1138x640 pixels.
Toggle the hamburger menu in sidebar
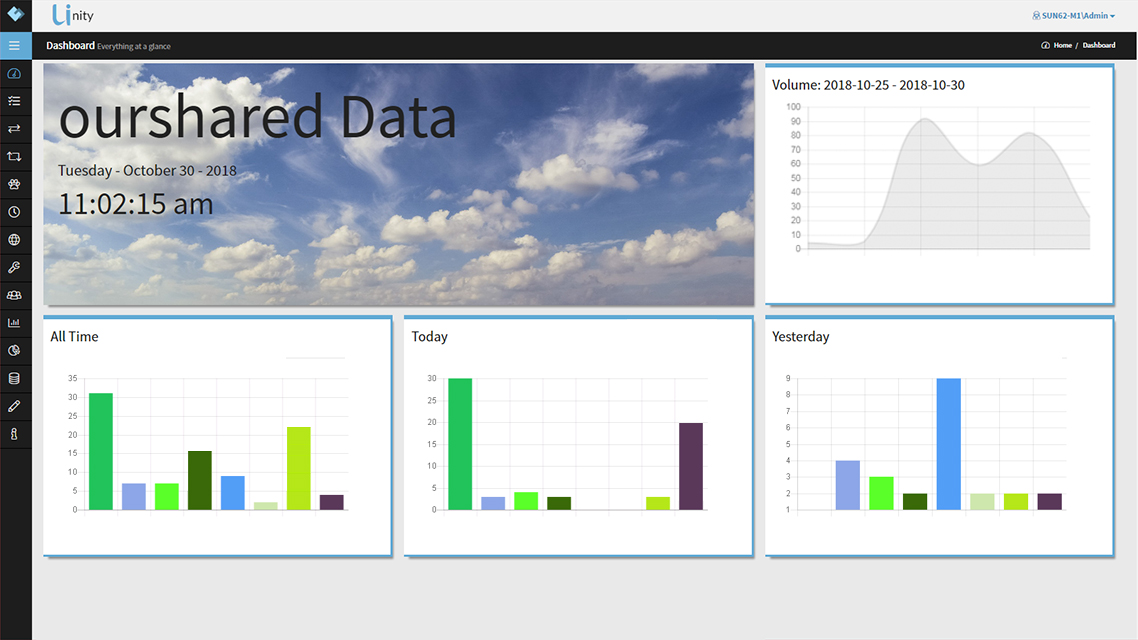pos(14,46)
